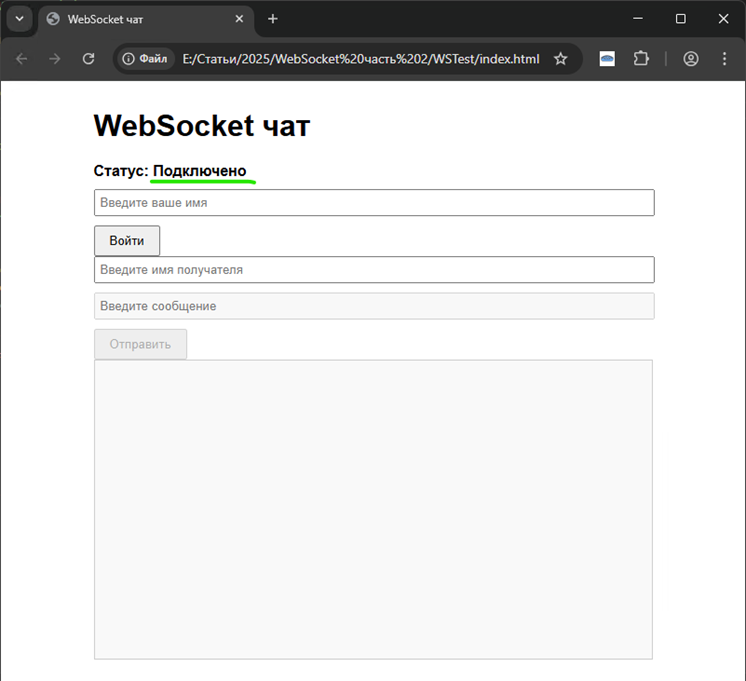Open the profile avatar icon
This screenshot has height=681, width=746.
tap(691, 59)
